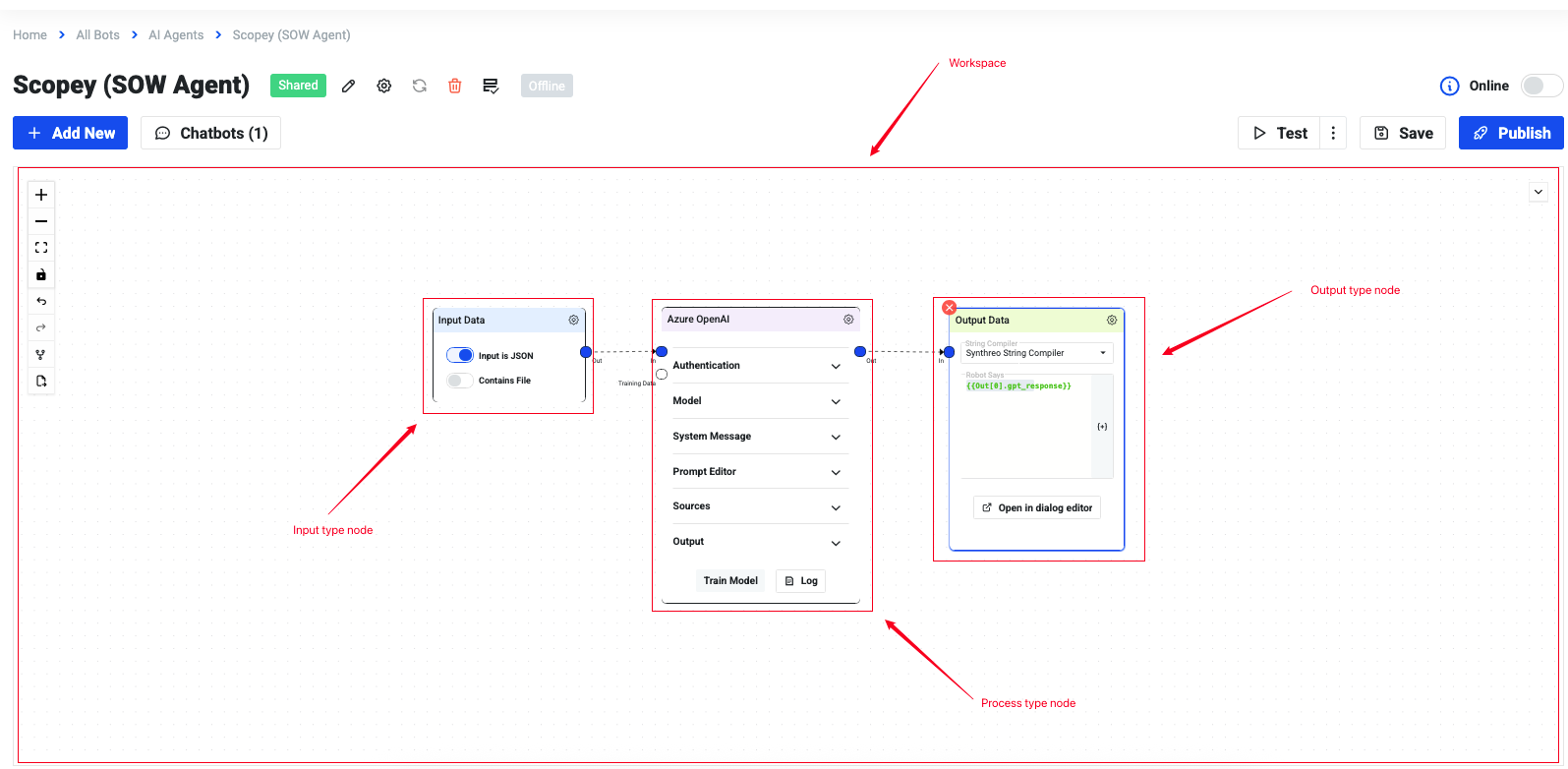Viewport: 1568px width, 769px height.
Task: Click the blue info icon beside Online
Action: point(1450,86)
